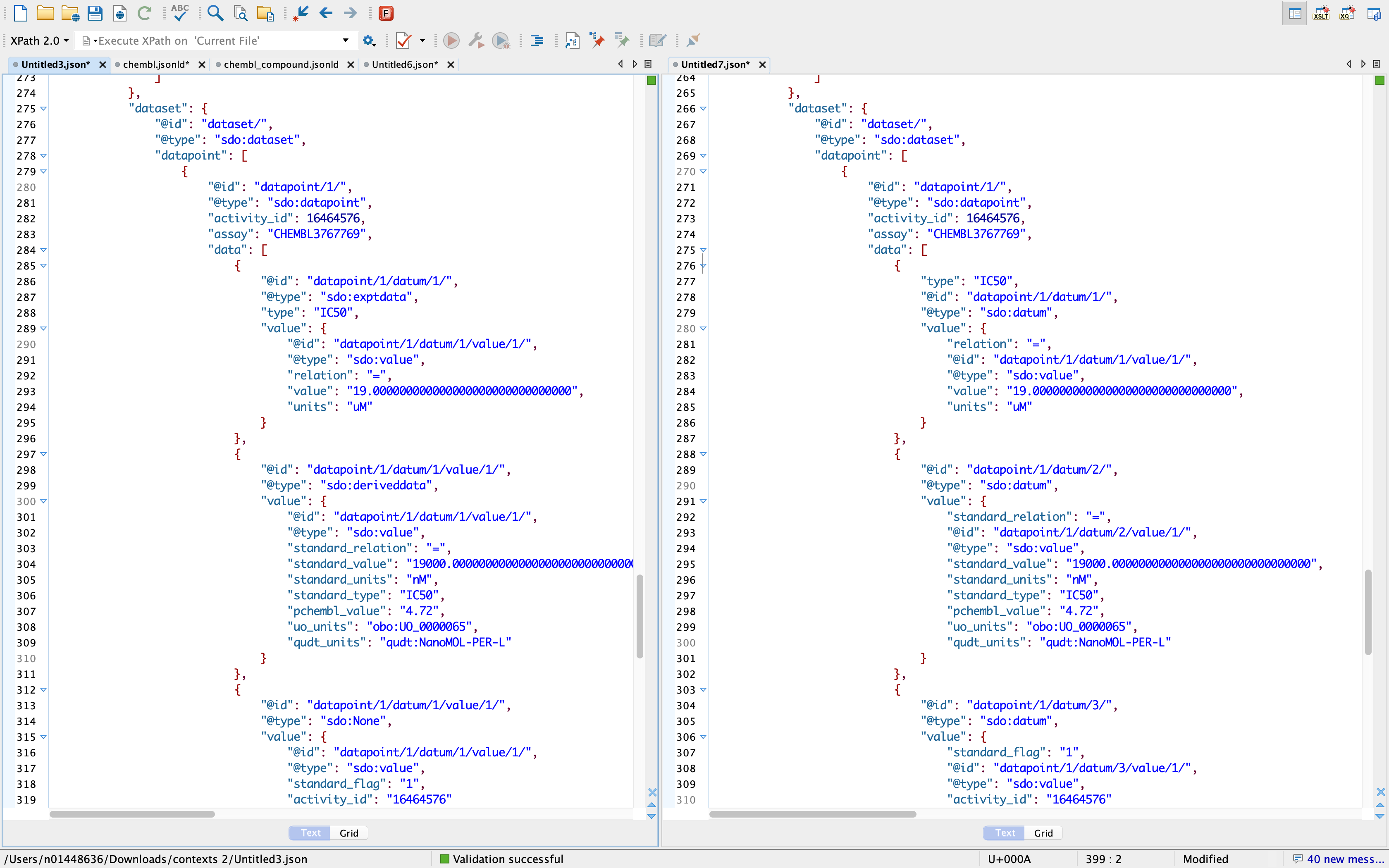Click the red F toolbar icon
The image size is (1389, 868).
(386, 13)
